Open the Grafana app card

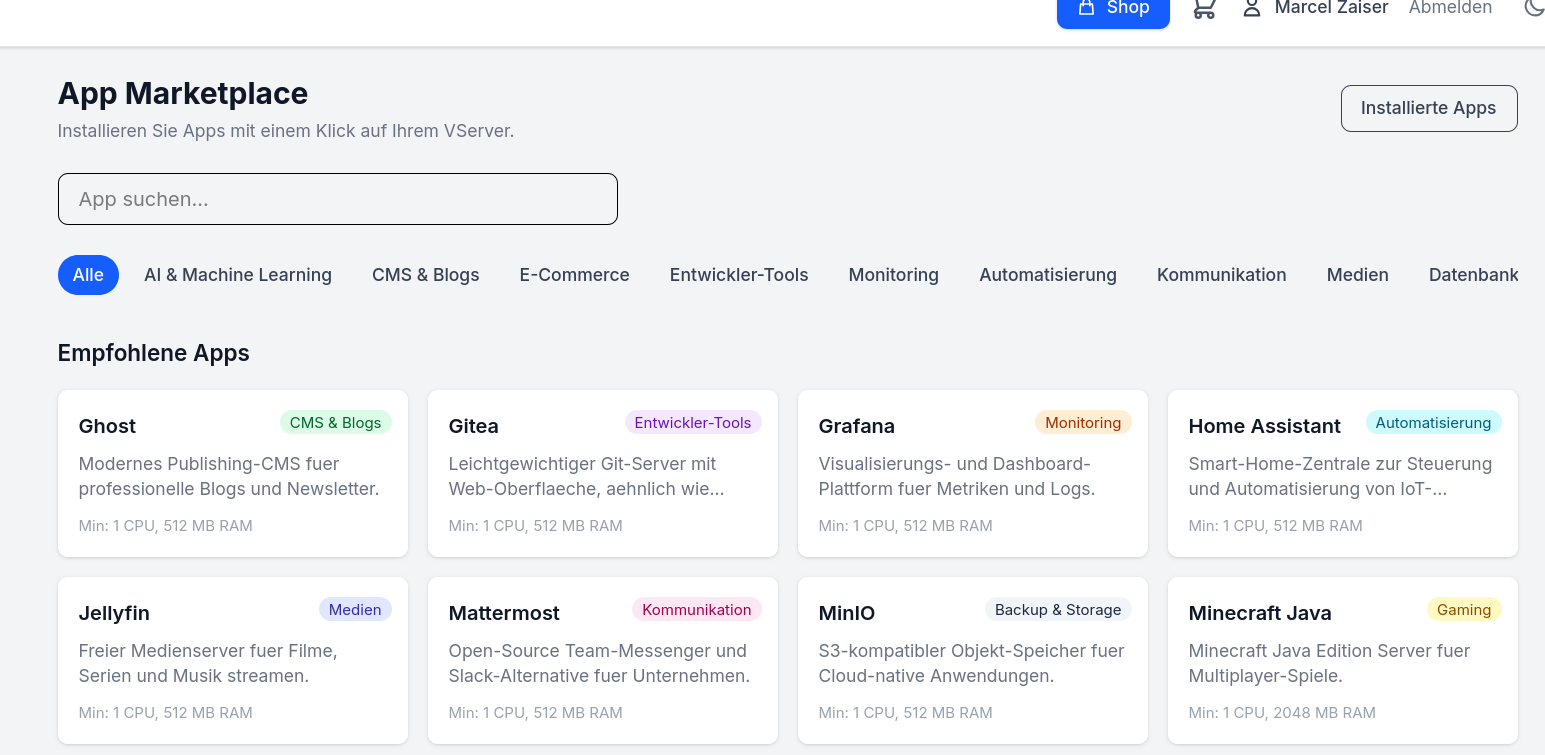[972, 473]
